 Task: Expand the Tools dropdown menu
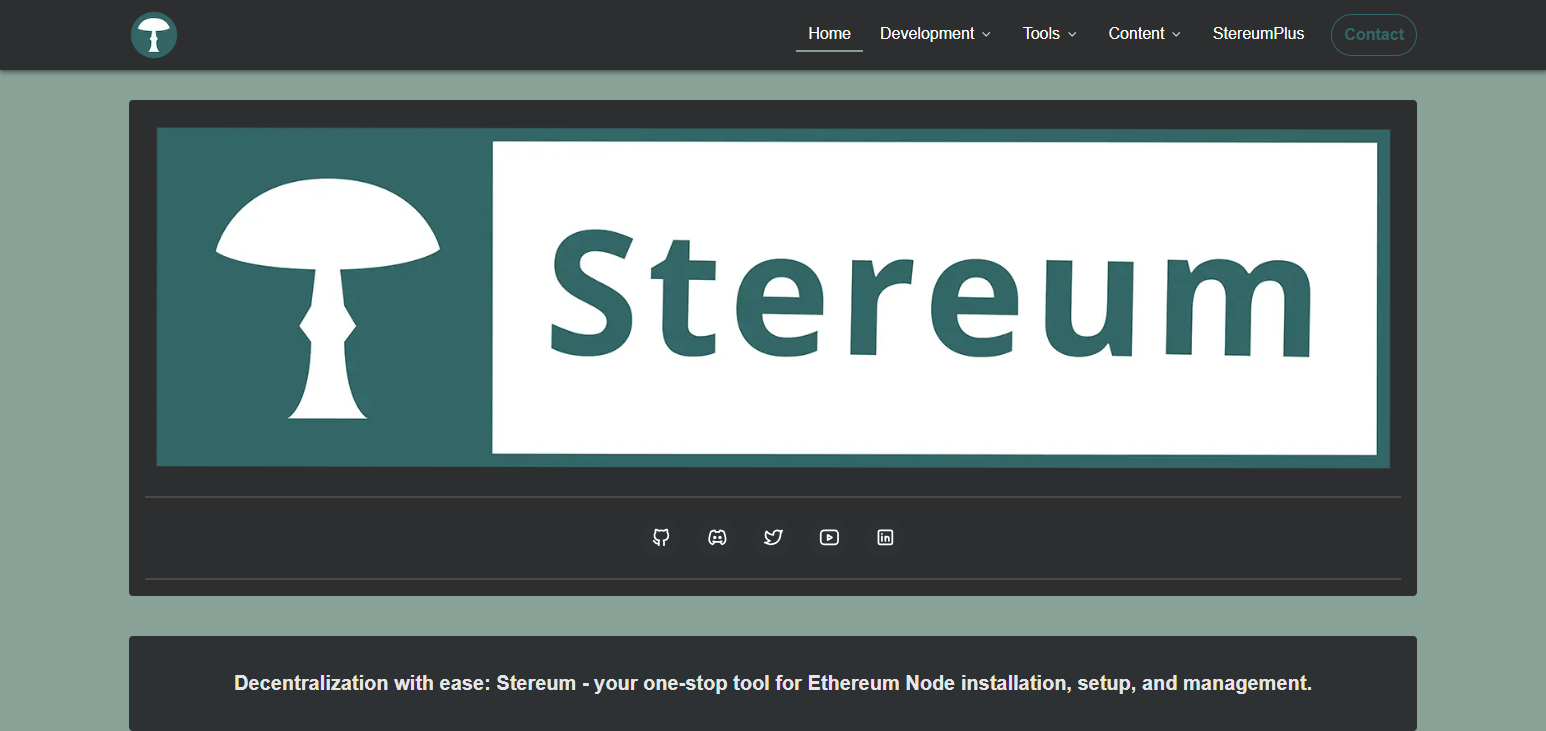(x=1049, y=34)
